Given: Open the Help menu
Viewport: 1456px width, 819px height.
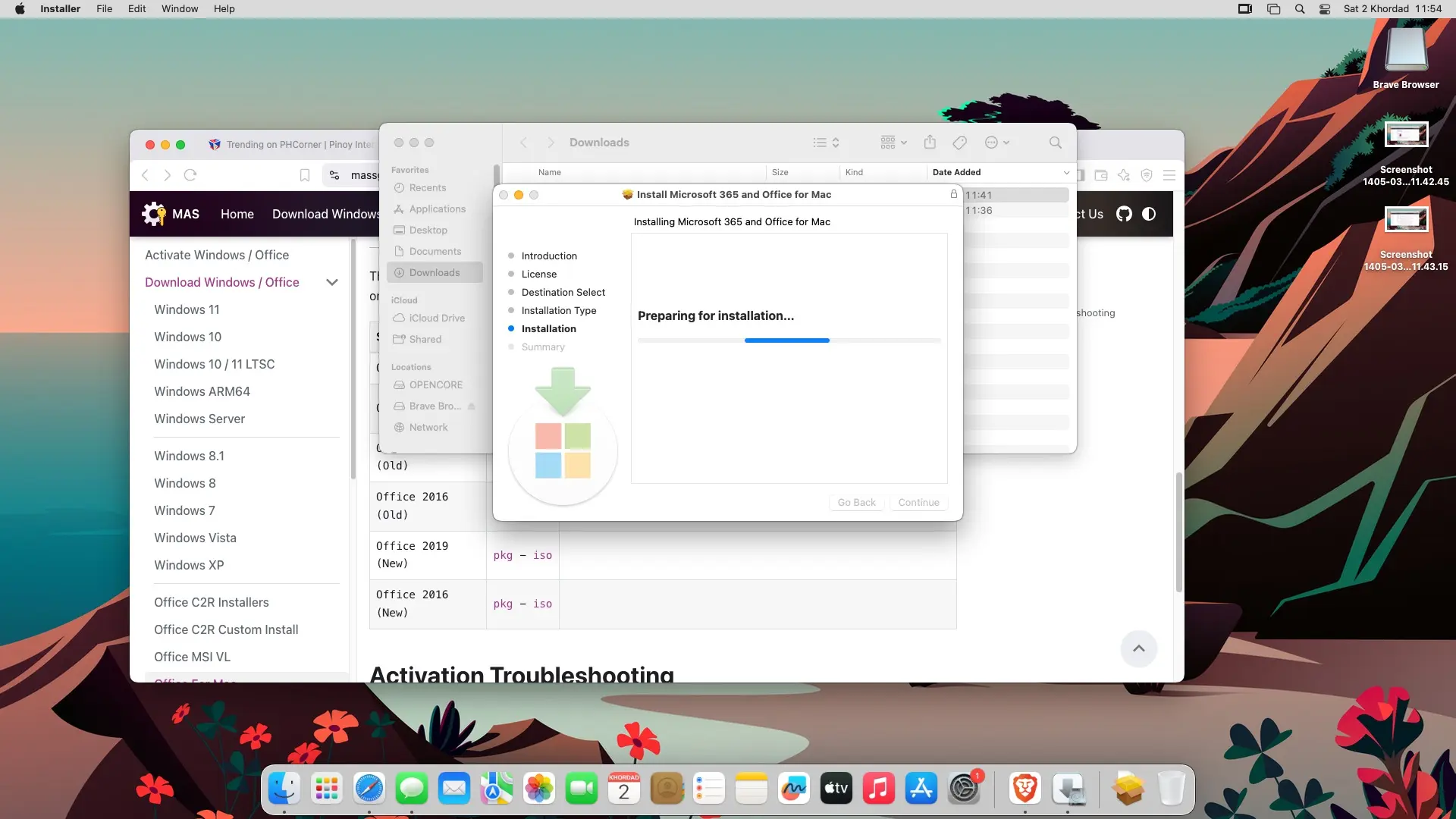Looking at the screenshot, I should 224,9.
